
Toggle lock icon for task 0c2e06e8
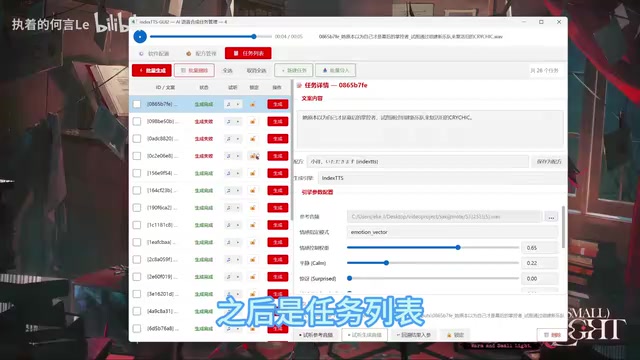[253, 156]
